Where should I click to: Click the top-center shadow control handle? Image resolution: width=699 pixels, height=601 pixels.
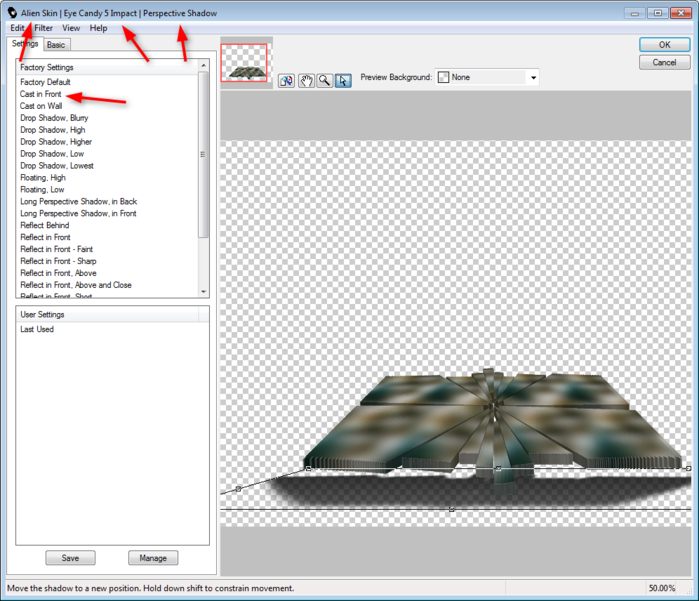[x=498, y=468]
